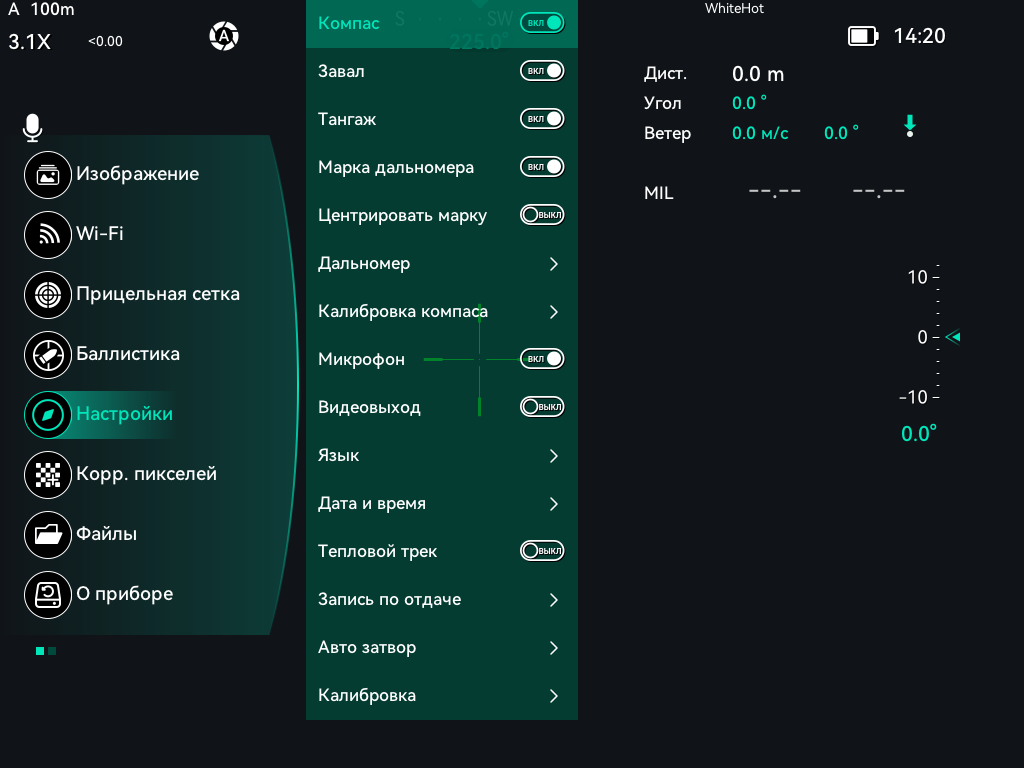Click the first menu page indicator dot

click(x=40, y=651)
